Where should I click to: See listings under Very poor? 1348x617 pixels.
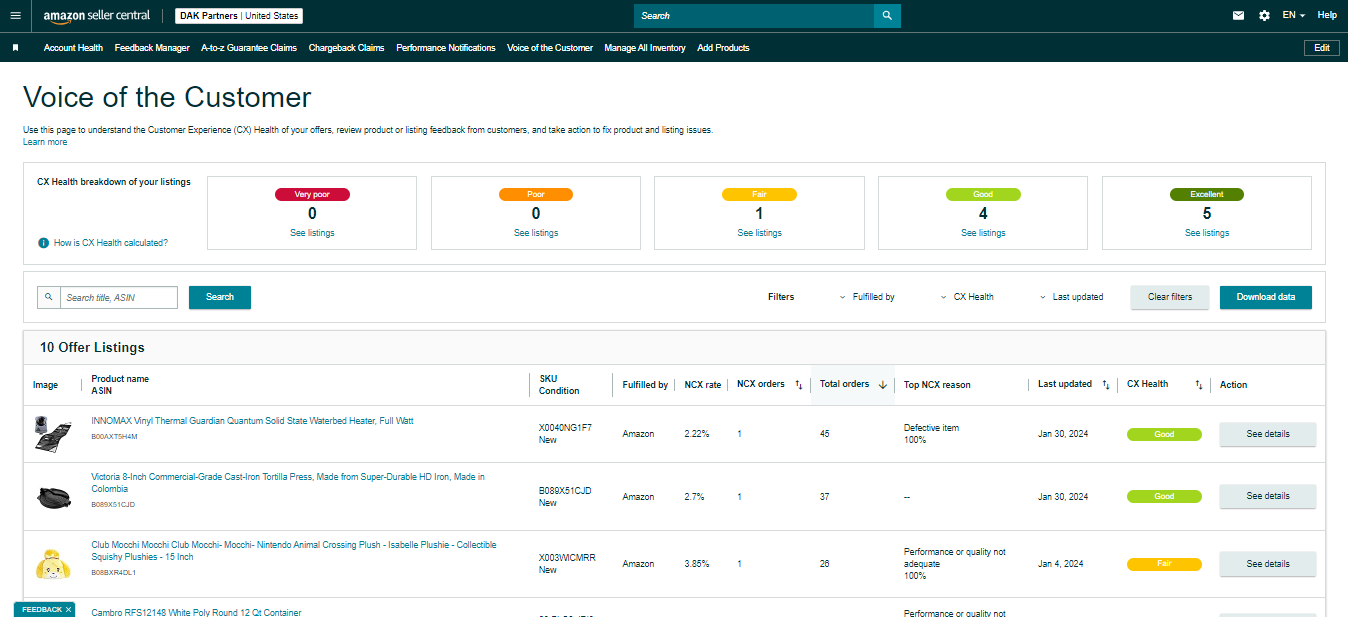312,233
